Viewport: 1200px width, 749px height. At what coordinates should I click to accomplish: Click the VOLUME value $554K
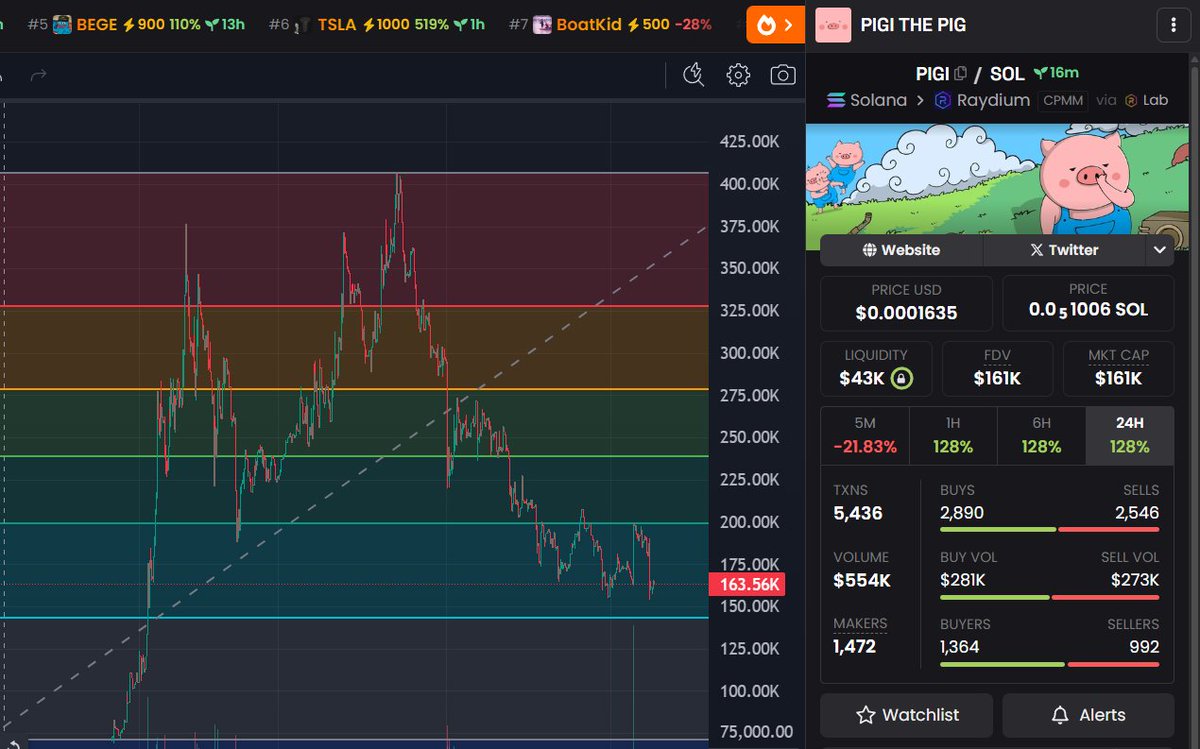pyautogui.click(x=862, y=580)
